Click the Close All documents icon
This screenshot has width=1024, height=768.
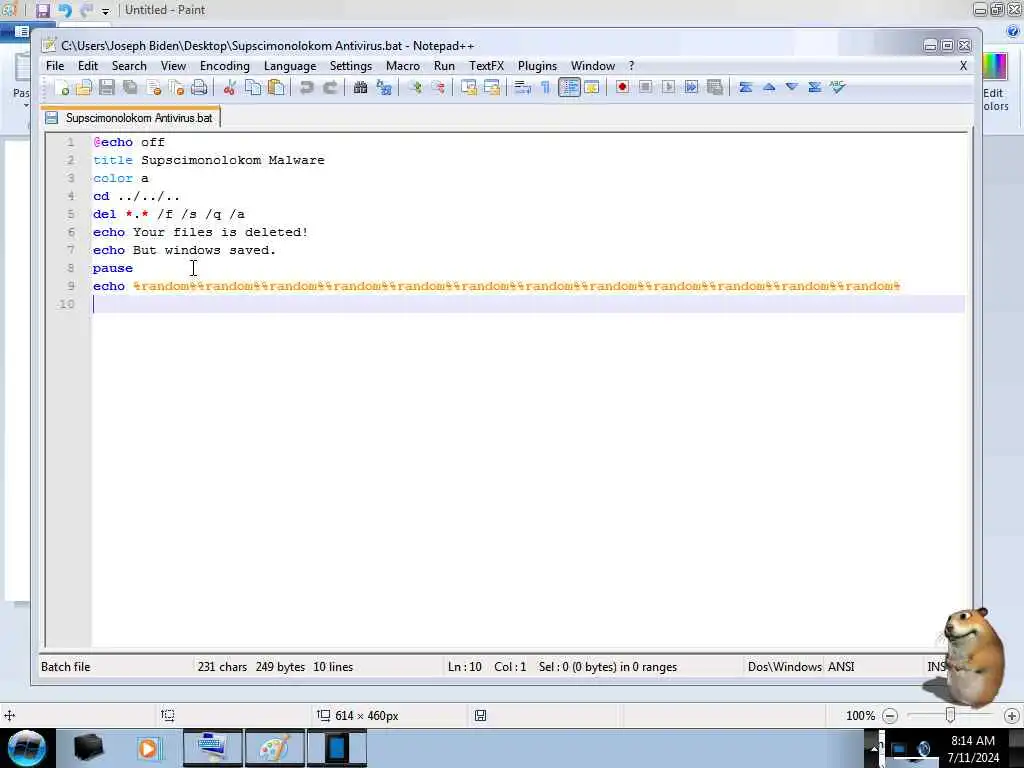point(176,88)
